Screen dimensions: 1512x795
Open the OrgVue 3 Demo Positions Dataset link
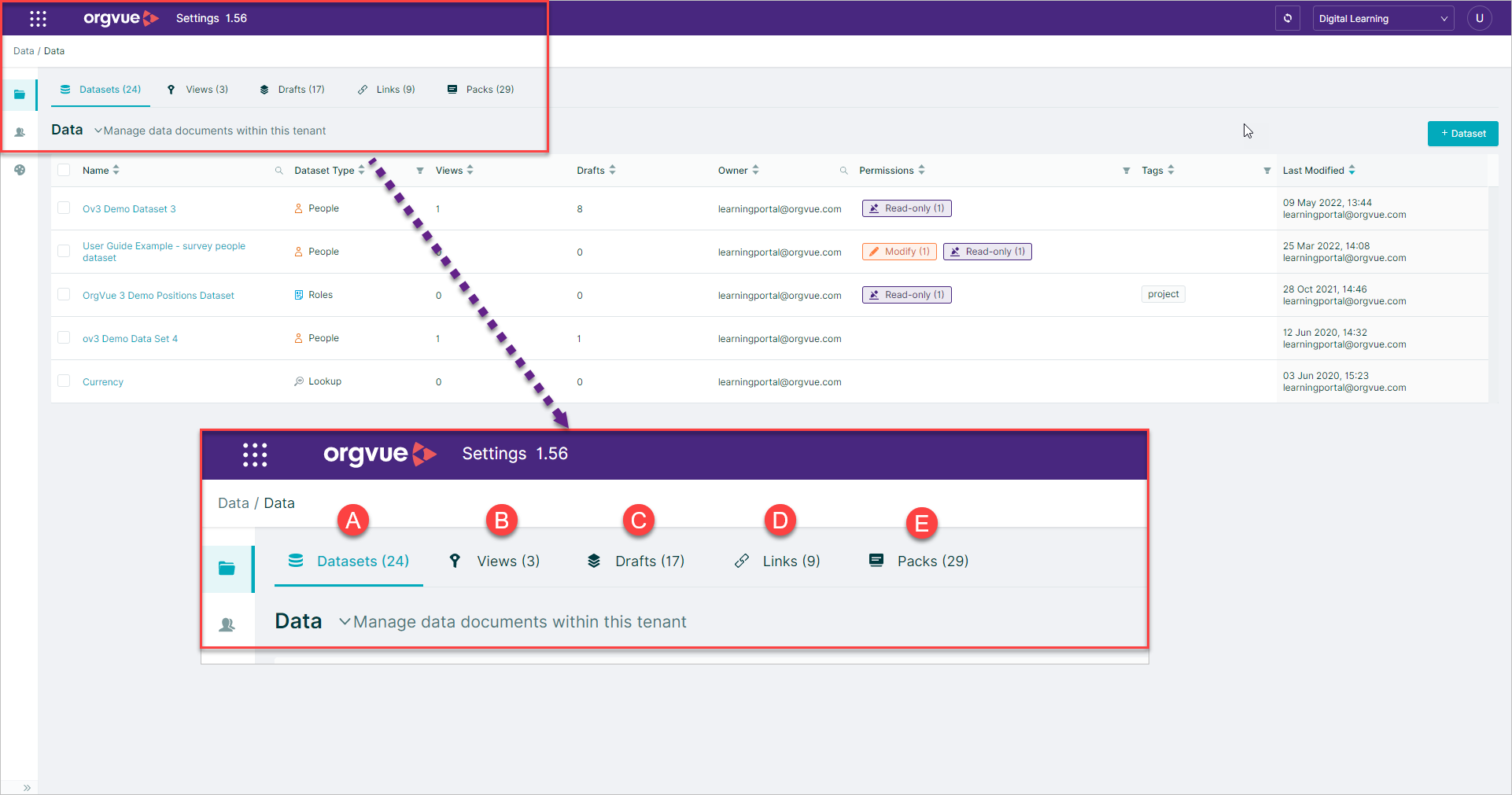[158, 296]
